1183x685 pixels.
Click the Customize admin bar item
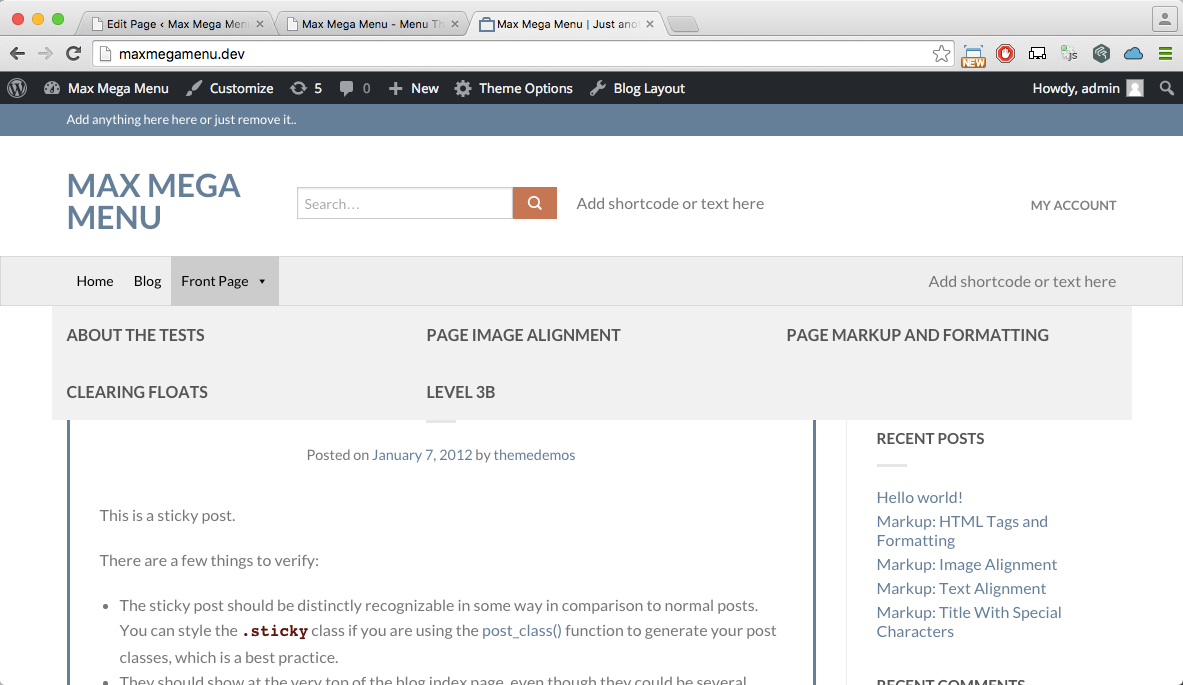click(230, 88)
